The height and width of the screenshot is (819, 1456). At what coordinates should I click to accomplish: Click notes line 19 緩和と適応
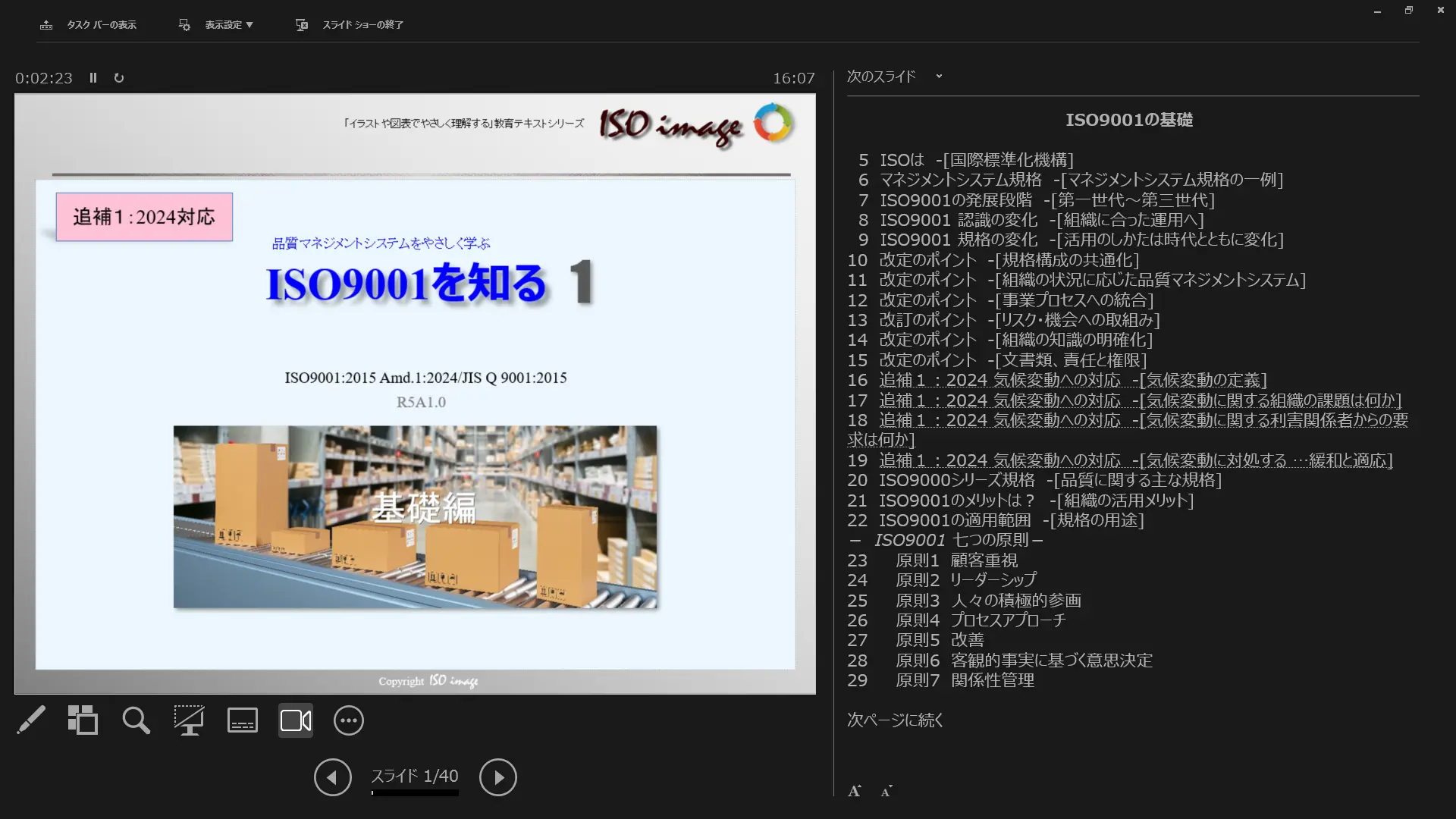pos(1120,460)
